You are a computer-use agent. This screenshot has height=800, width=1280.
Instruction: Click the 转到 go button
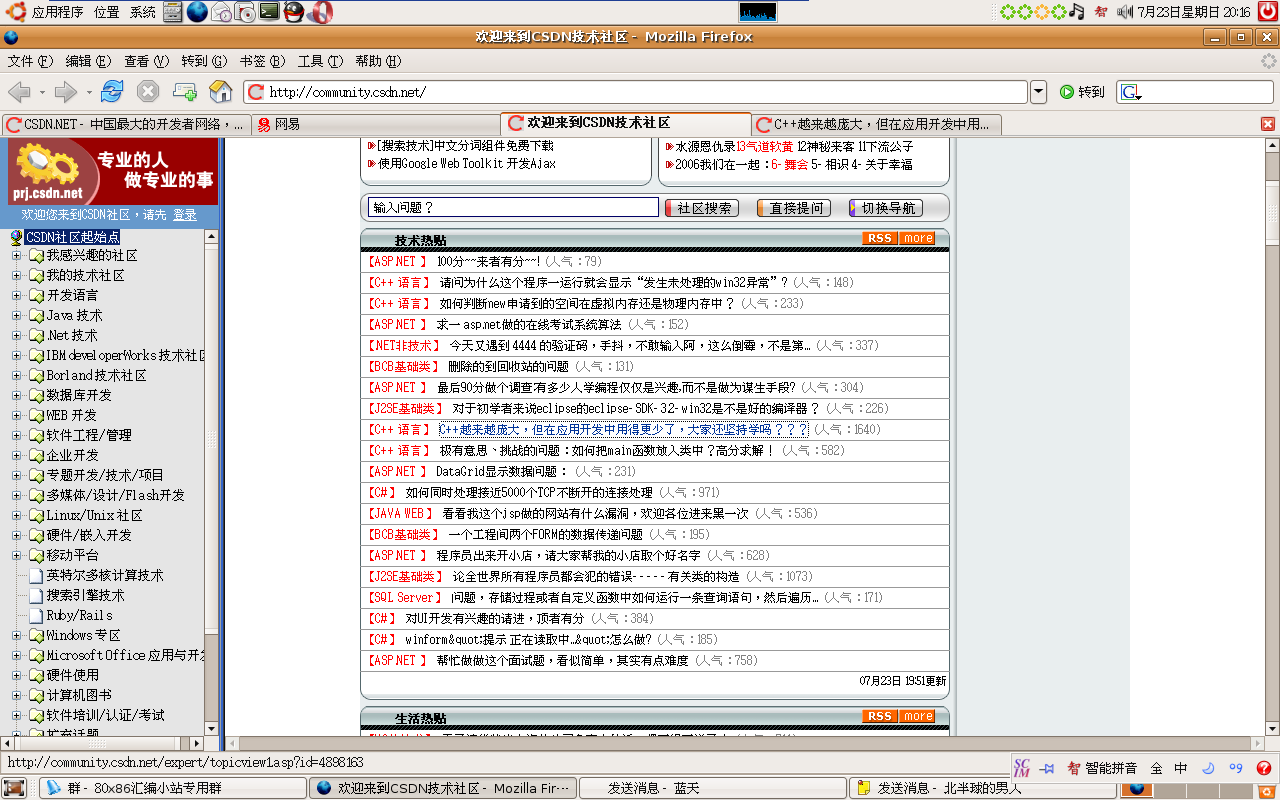(x=1082, y=92)
